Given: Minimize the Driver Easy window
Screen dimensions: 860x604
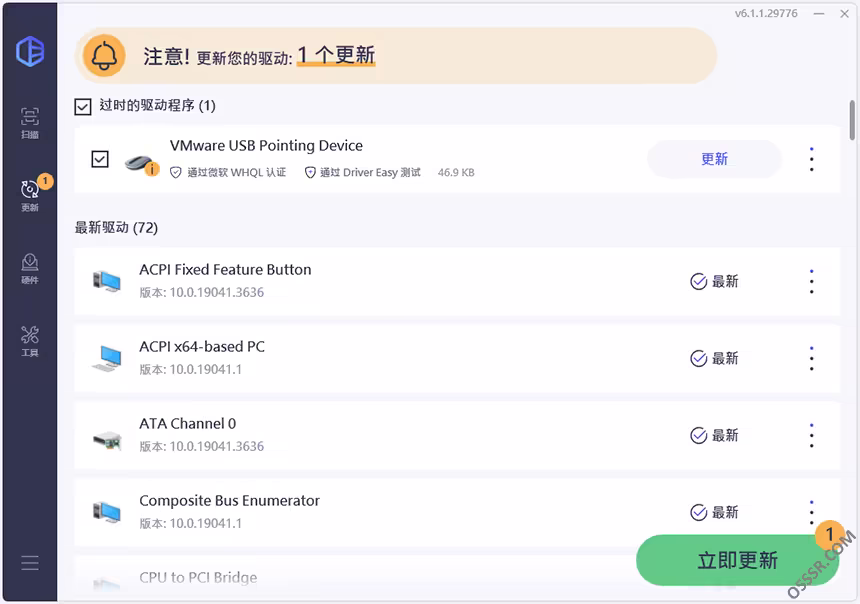Looking at the screenshot, I should (819, 14).
